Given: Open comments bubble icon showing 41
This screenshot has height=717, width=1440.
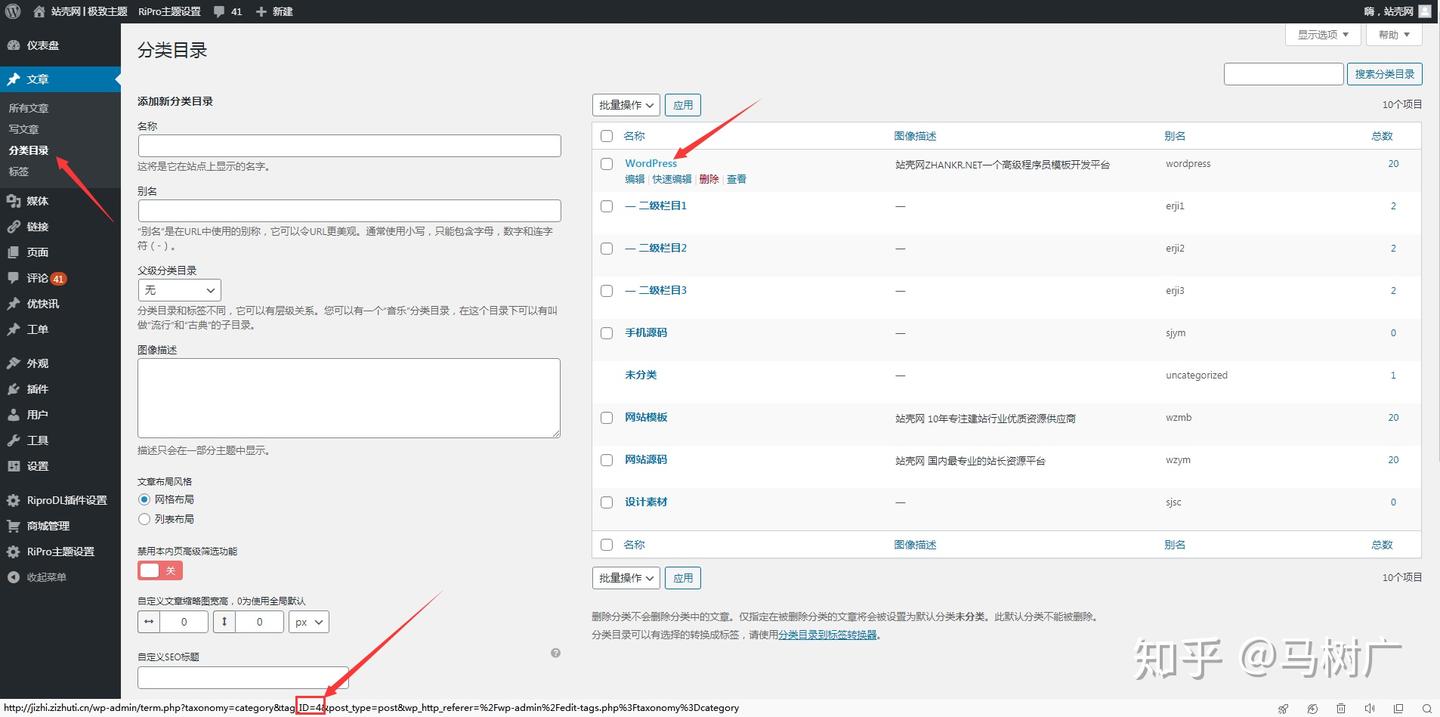Looking at the screenshot, I should (219, 11).
